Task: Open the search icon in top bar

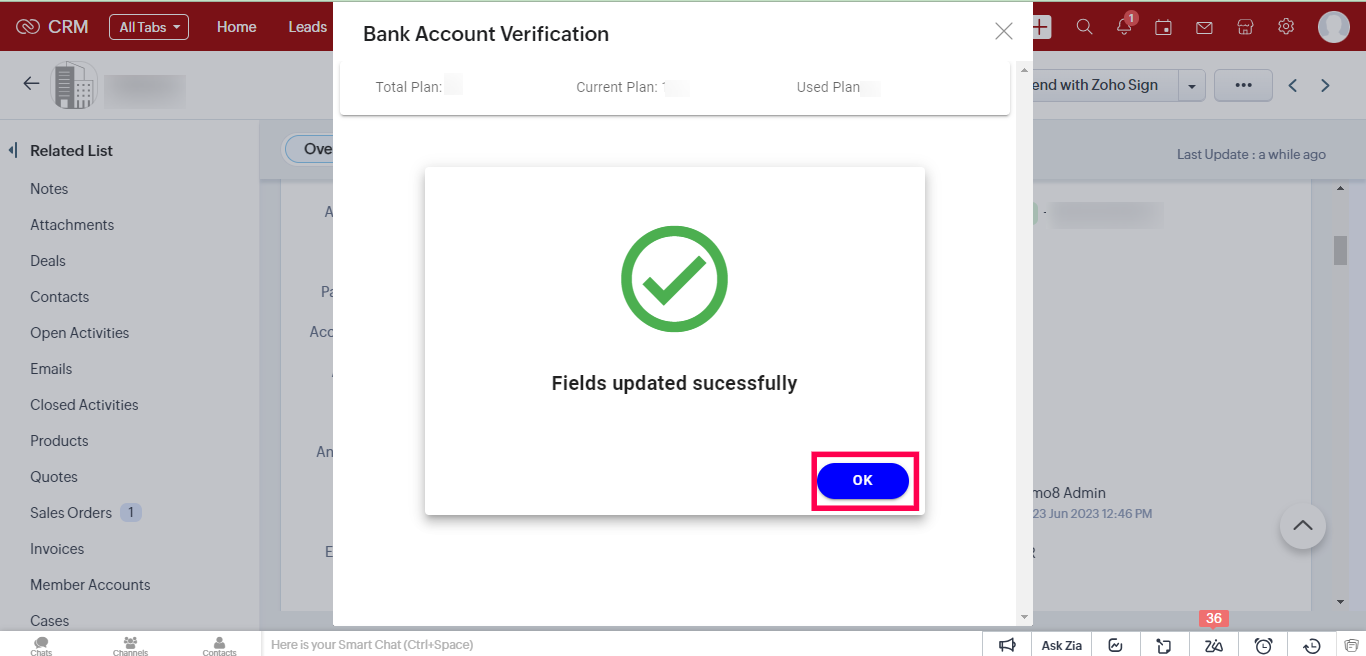Action: (x=1084, y=27)
